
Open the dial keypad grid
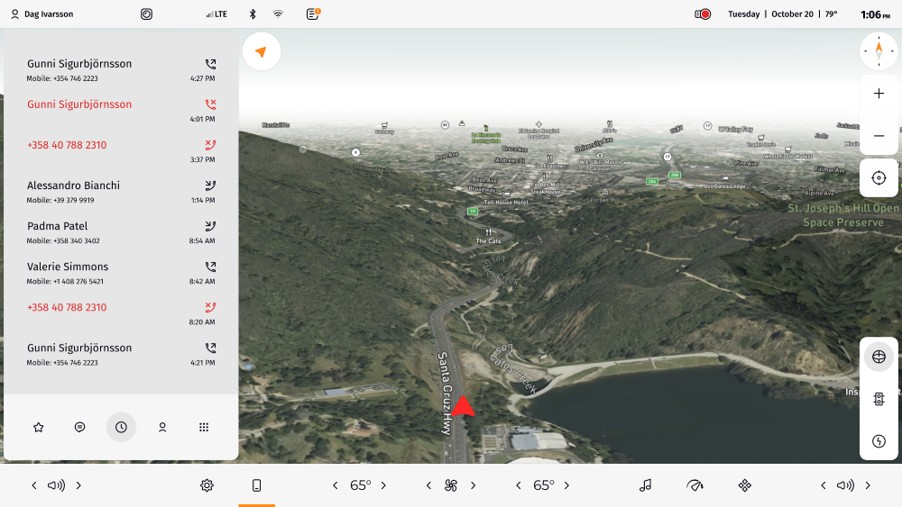[204, 427]
